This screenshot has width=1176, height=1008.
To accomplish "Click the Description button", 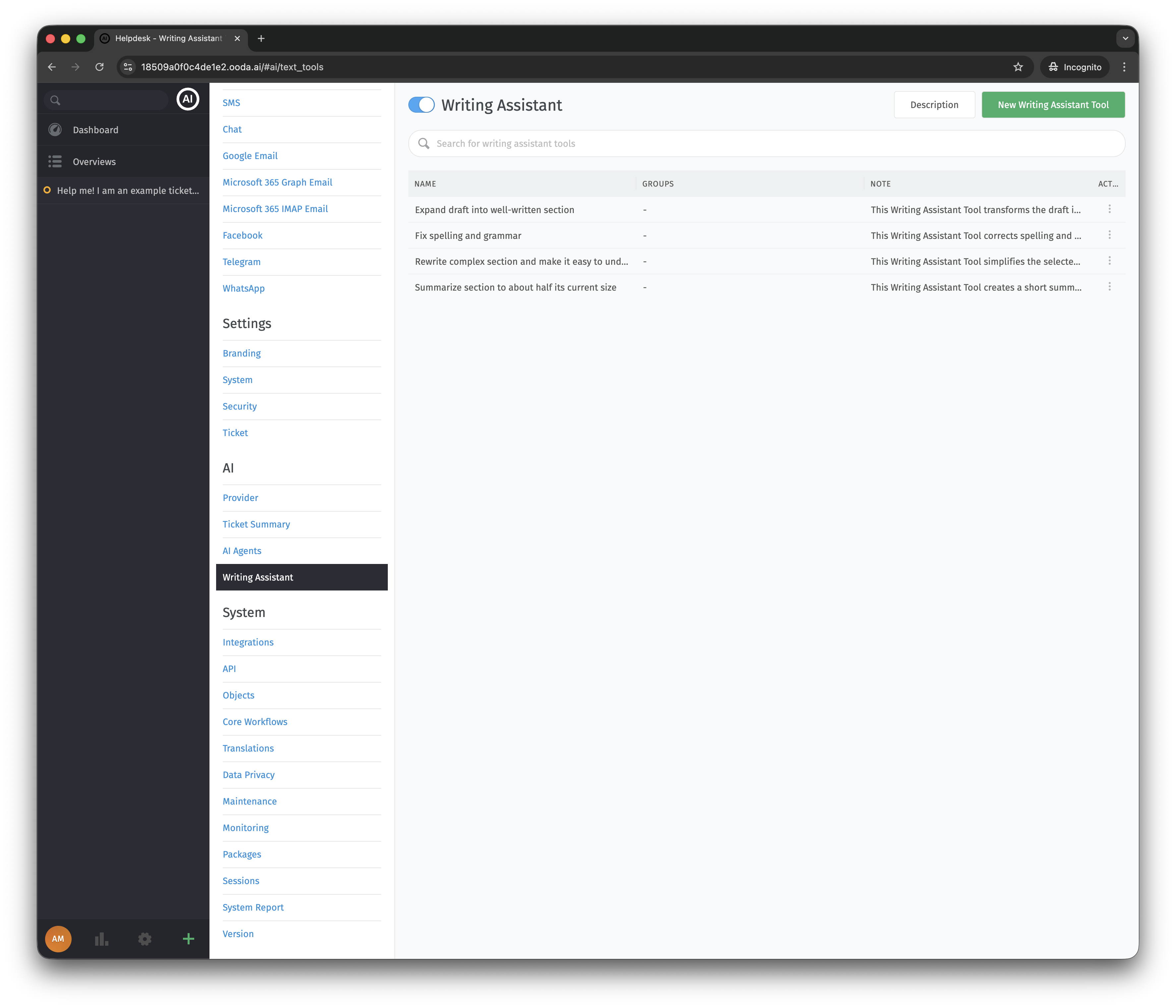I will tap(934, 105).
